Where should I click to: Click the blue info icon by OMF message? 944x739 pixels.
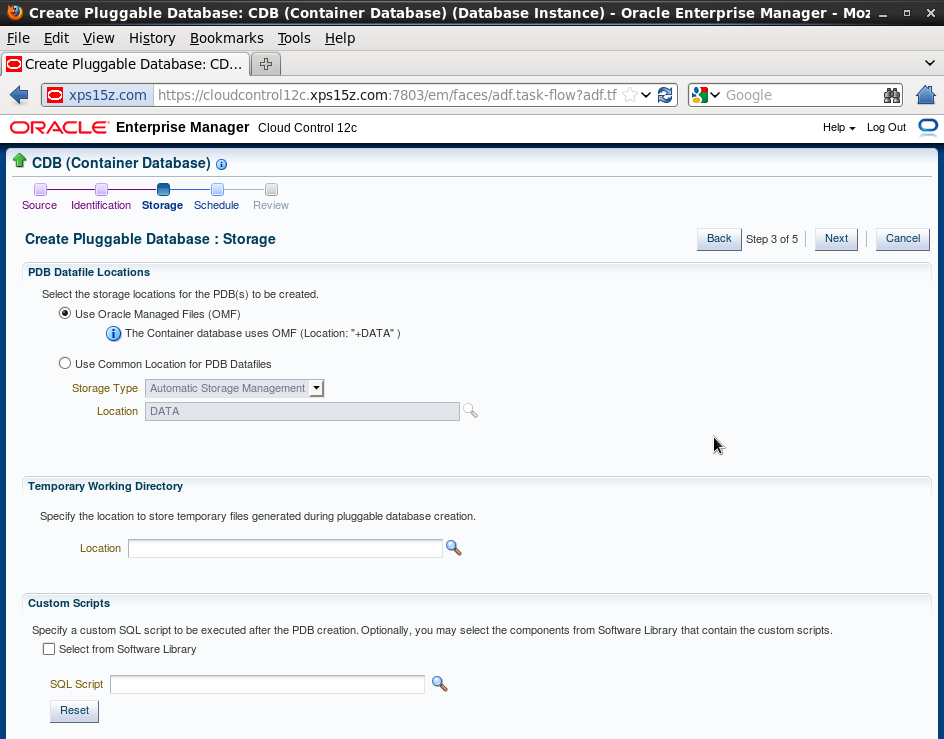coord(113,334)
